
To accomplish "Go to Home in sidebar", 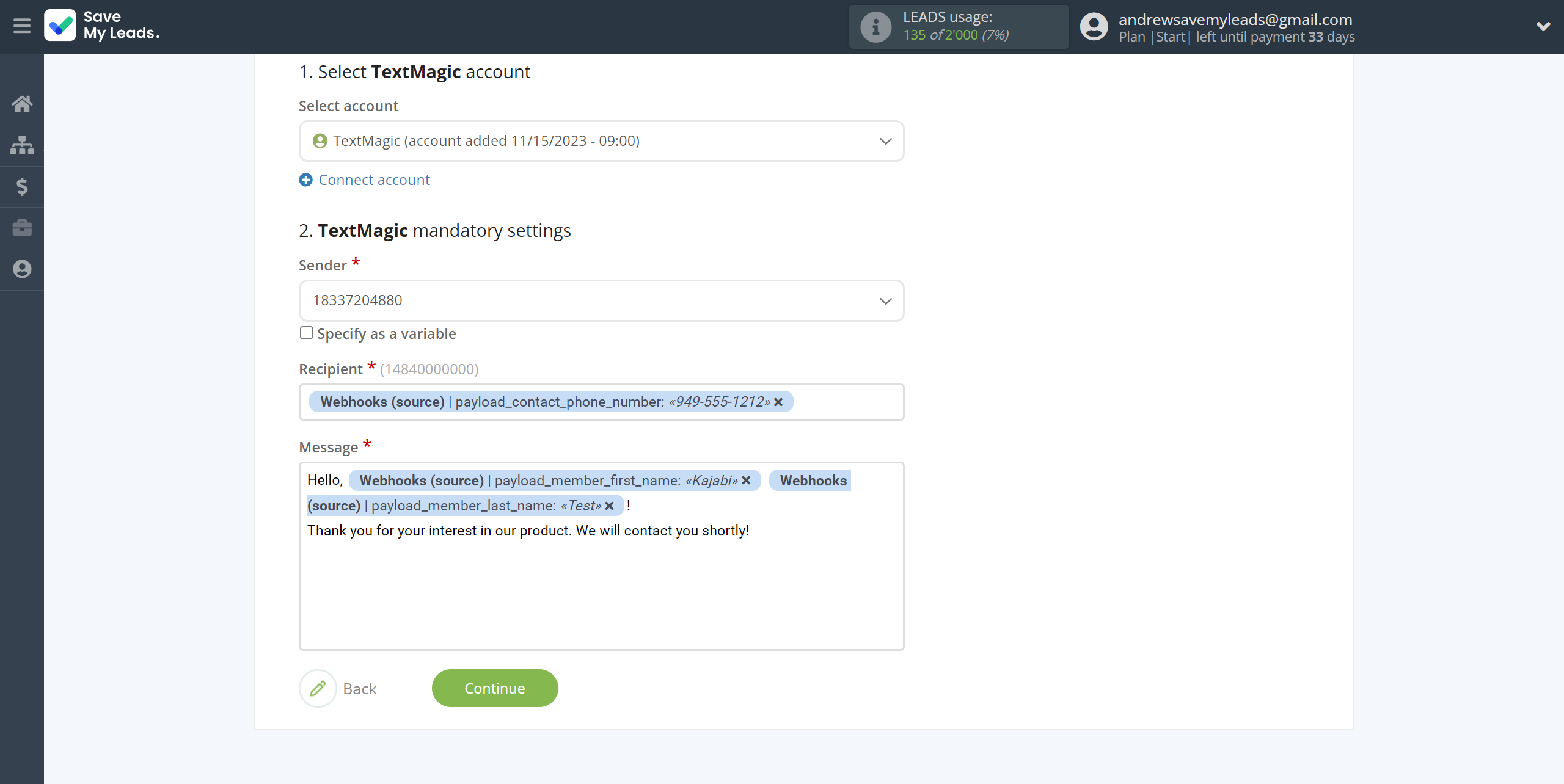I will point(22,104).
